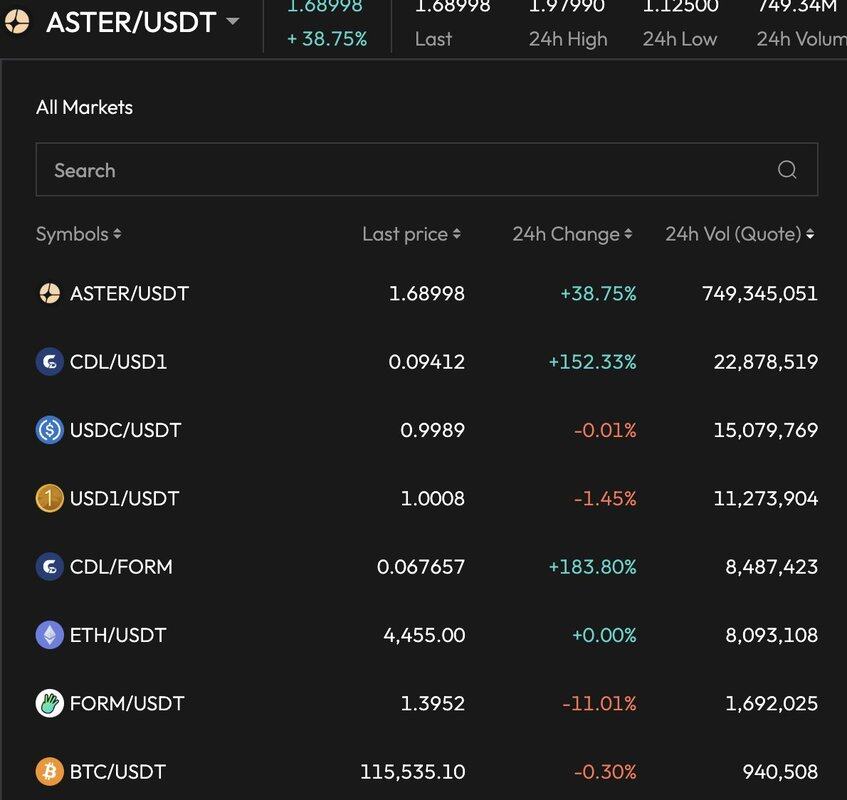This screenshot has height=800, width=847.
Task: Sort by Last price column
Action: pos(412,234)
